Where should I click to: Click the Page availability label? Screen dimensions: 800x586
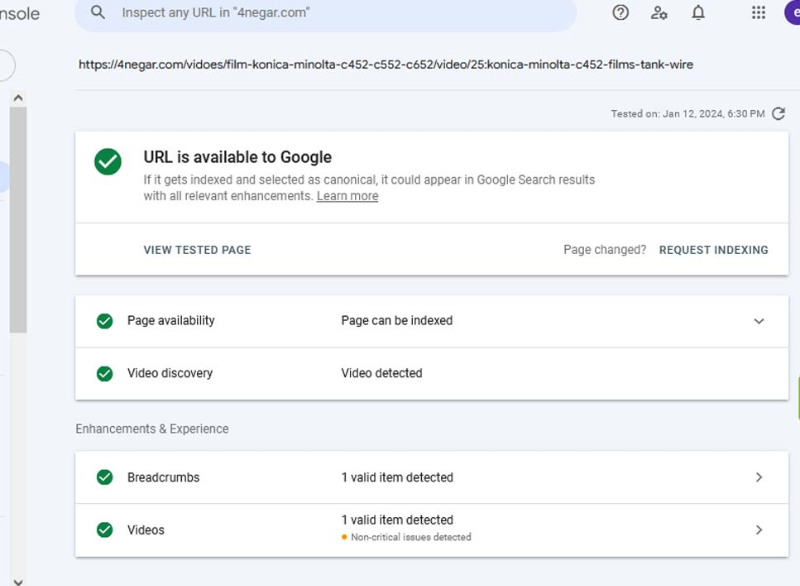[x=171, y=320]
